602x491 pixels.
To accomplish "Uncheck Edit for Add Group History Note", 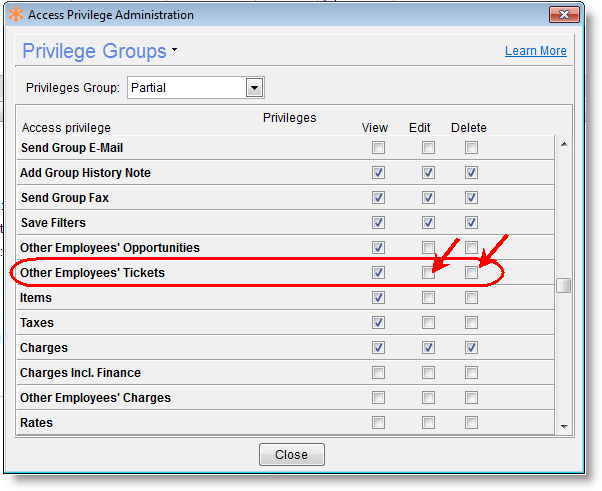I will coord(428,173).
